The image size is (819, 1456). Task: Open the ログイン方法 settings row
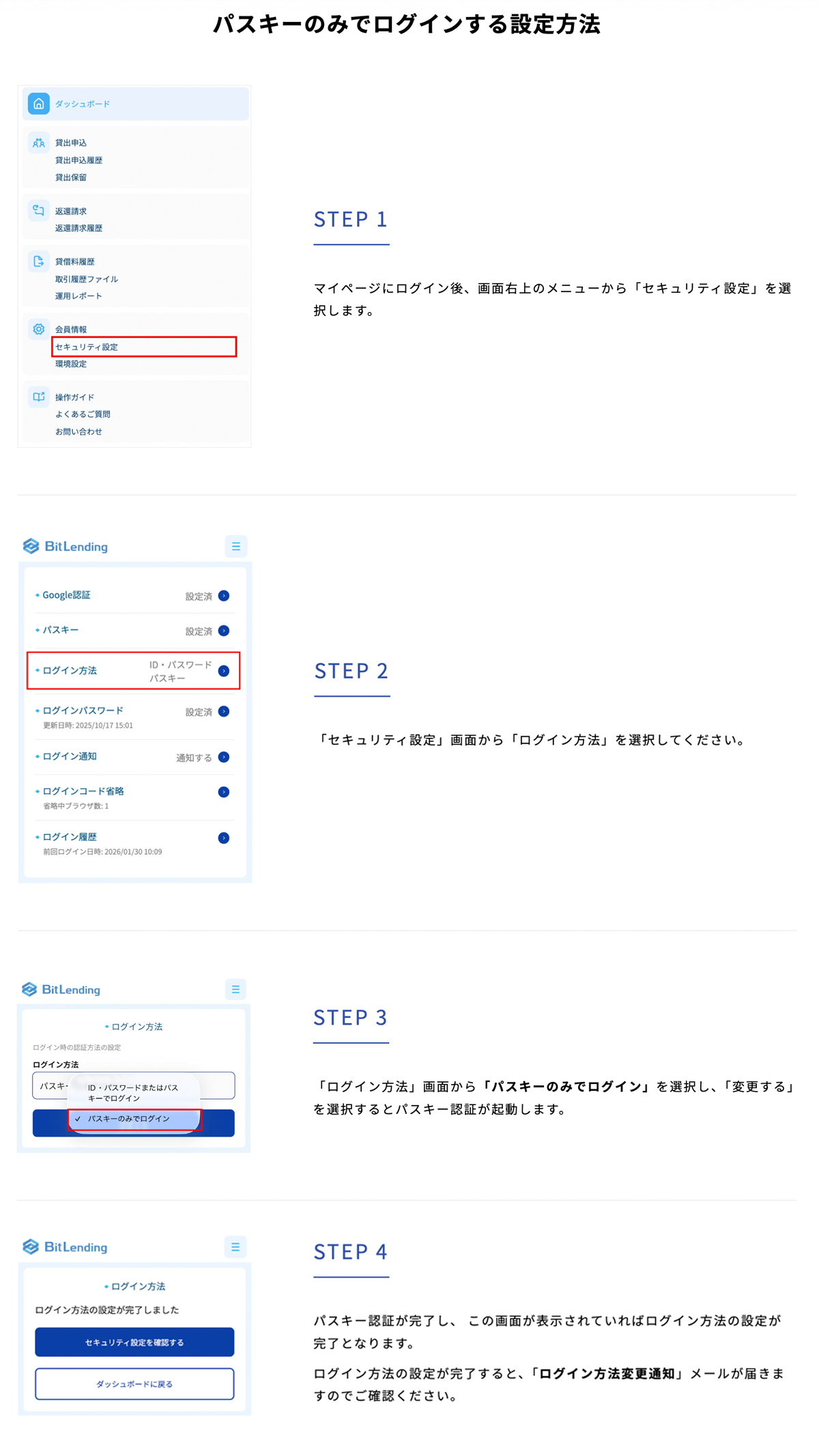(134, 671)
